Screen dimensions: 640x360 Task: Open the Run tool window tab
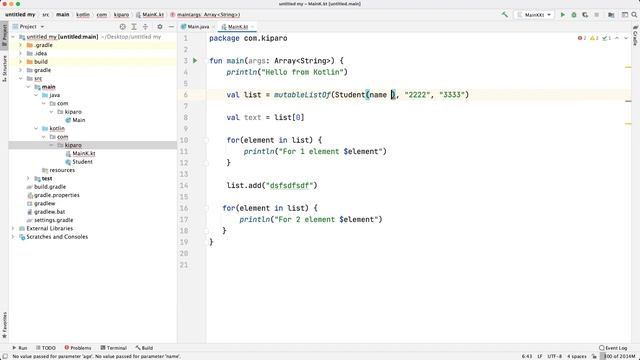(19, 348)
